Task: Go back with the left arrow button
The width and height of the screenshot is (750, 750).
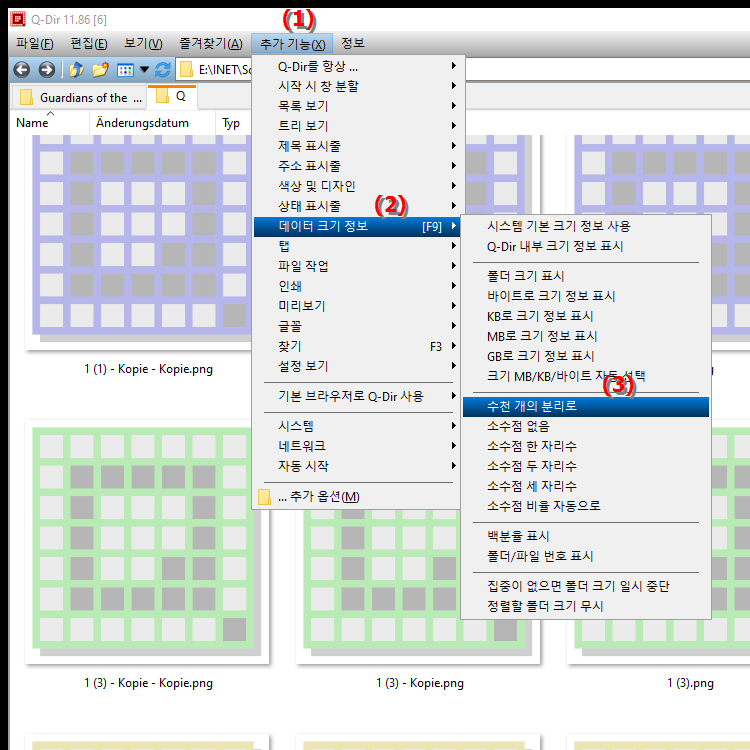Action: tap(22, 70)
